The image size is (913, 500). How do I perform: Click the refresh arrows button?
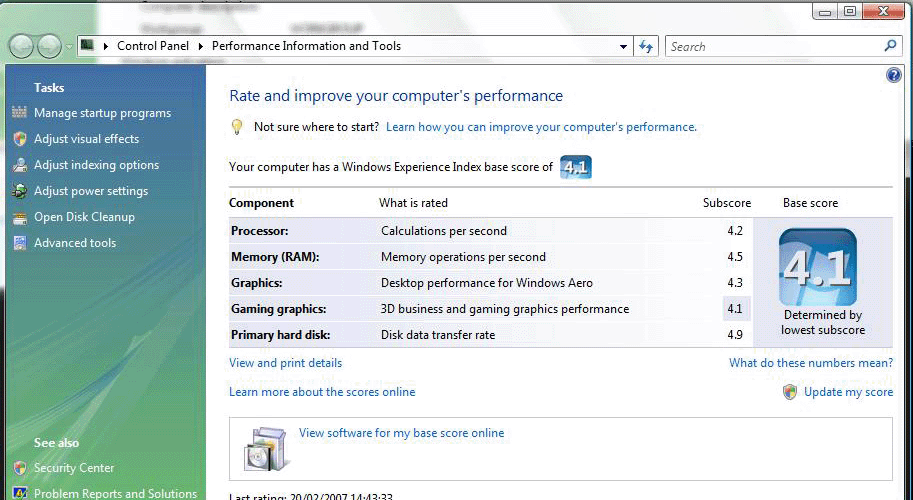coord(646,47)
